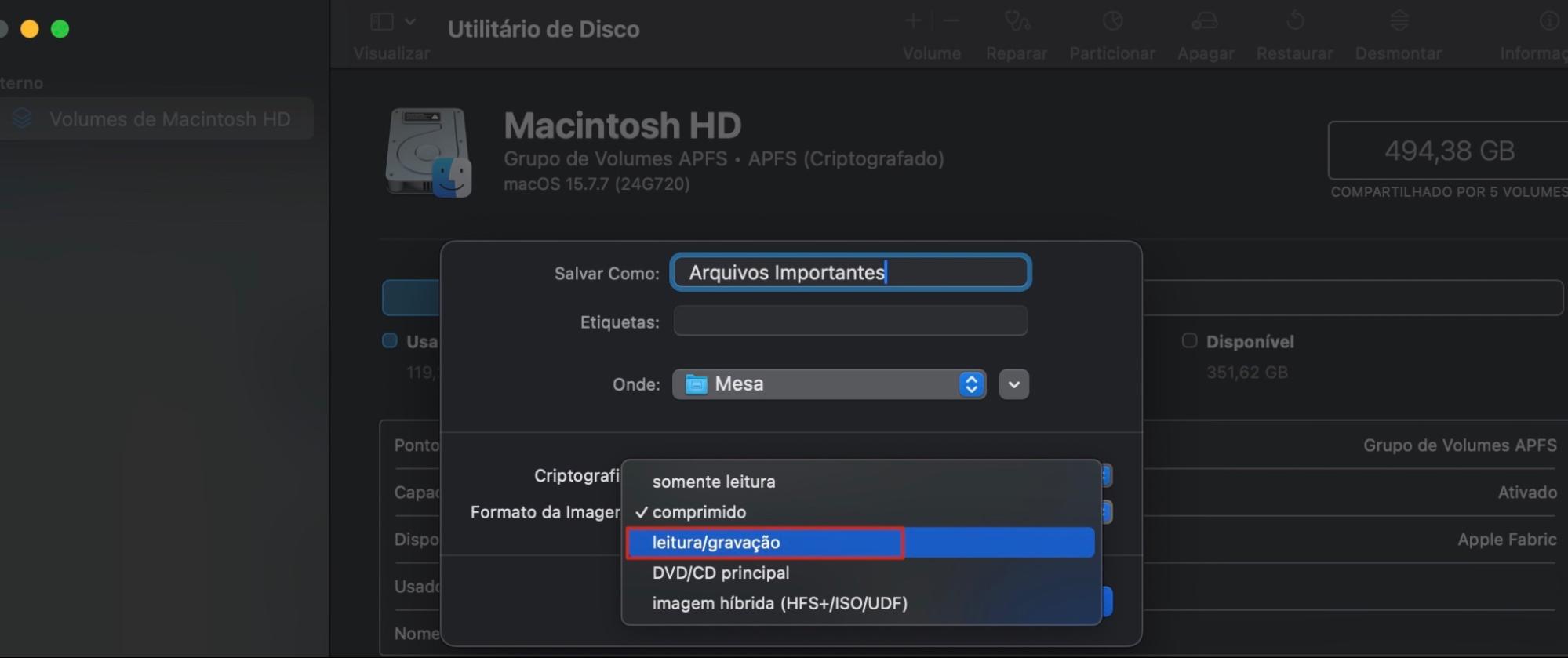The image size is (1568, 658).
Task: Click the Usado legend blue square
Action: click(389, 340)
